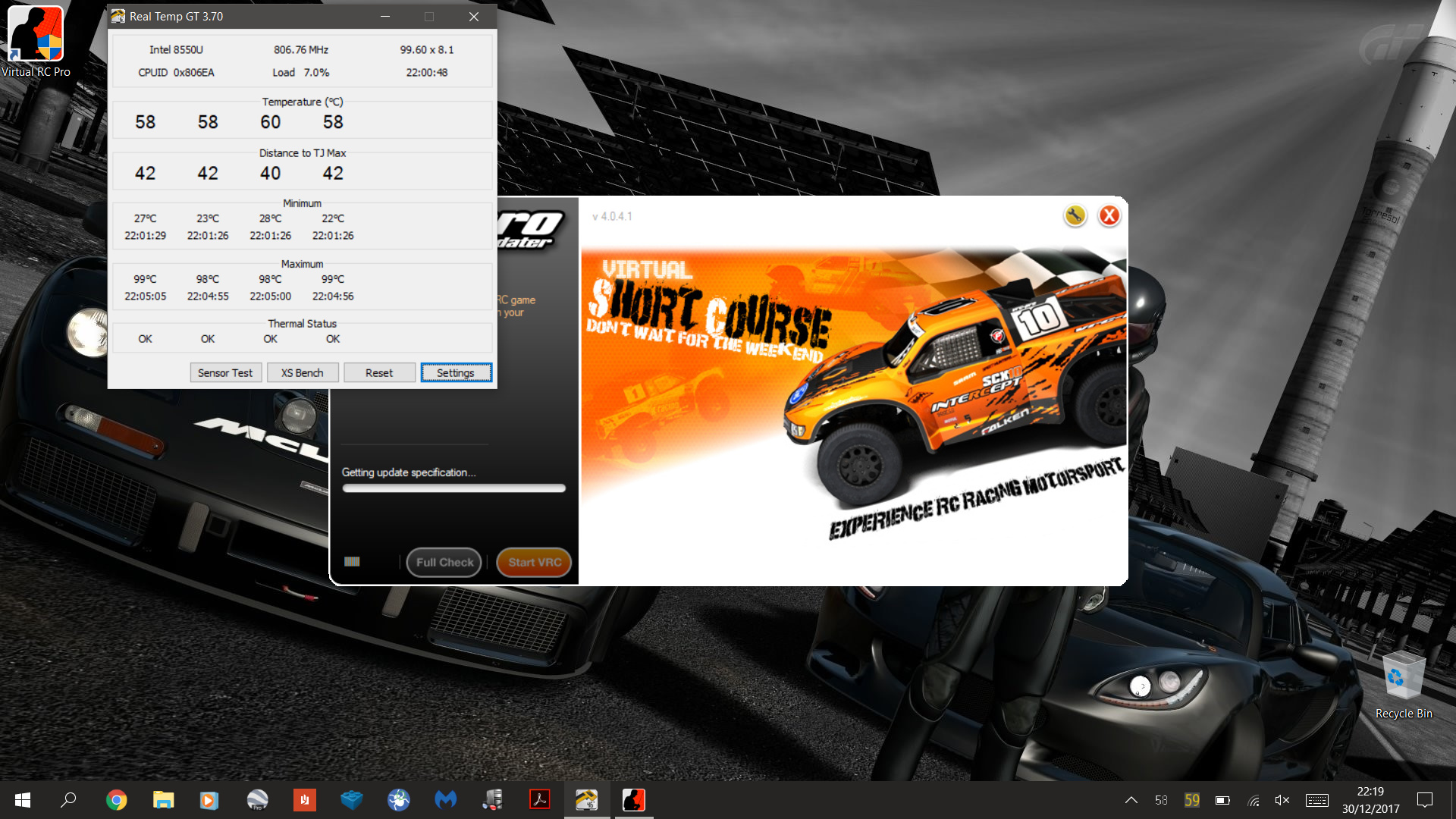
Task: Open the Virtual RC Pro desktop shortcut
Action: click(x=36, y=42)
